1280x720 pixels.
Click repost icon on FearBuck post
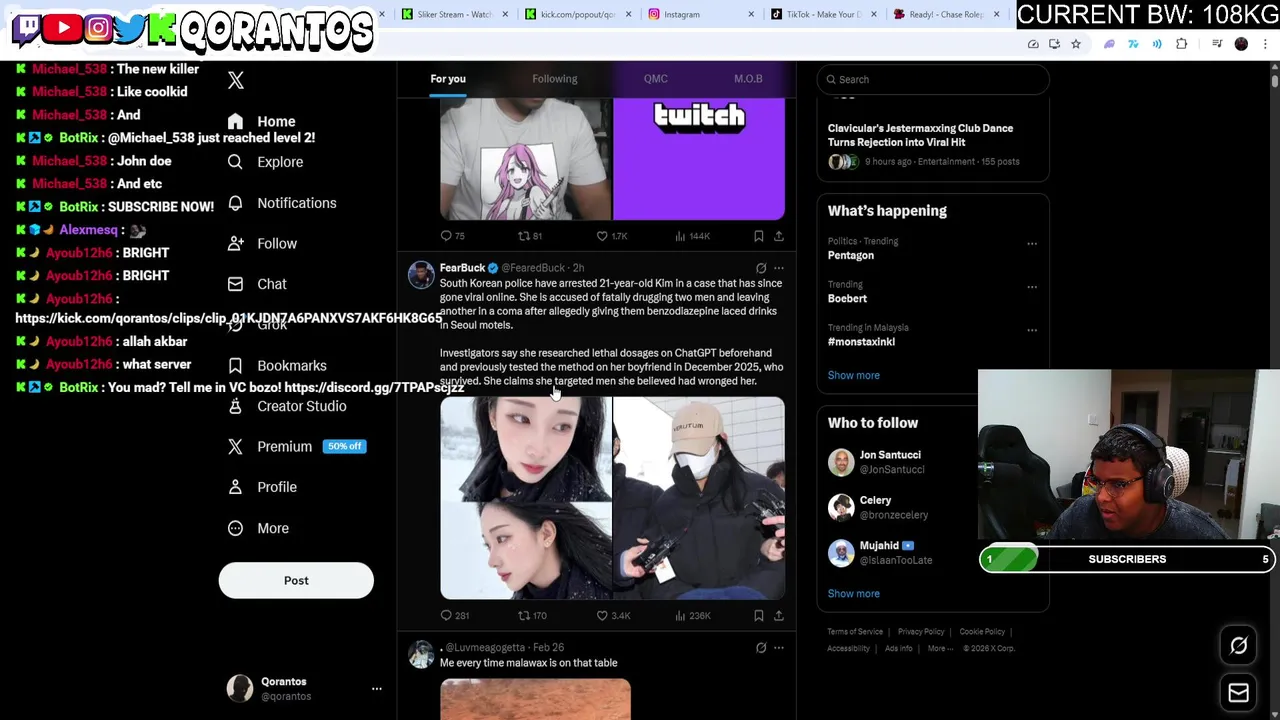[523, 616]
